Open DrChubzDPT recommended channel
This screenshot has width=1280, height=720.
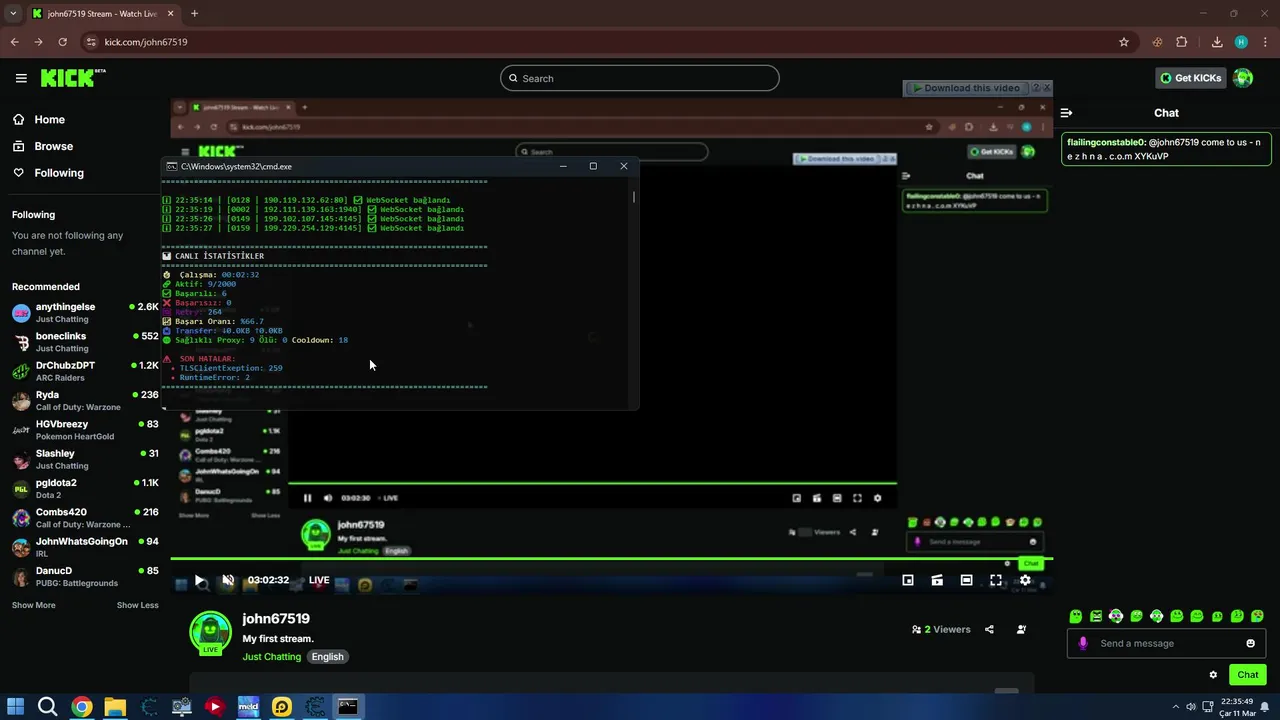tap(85, 371)
